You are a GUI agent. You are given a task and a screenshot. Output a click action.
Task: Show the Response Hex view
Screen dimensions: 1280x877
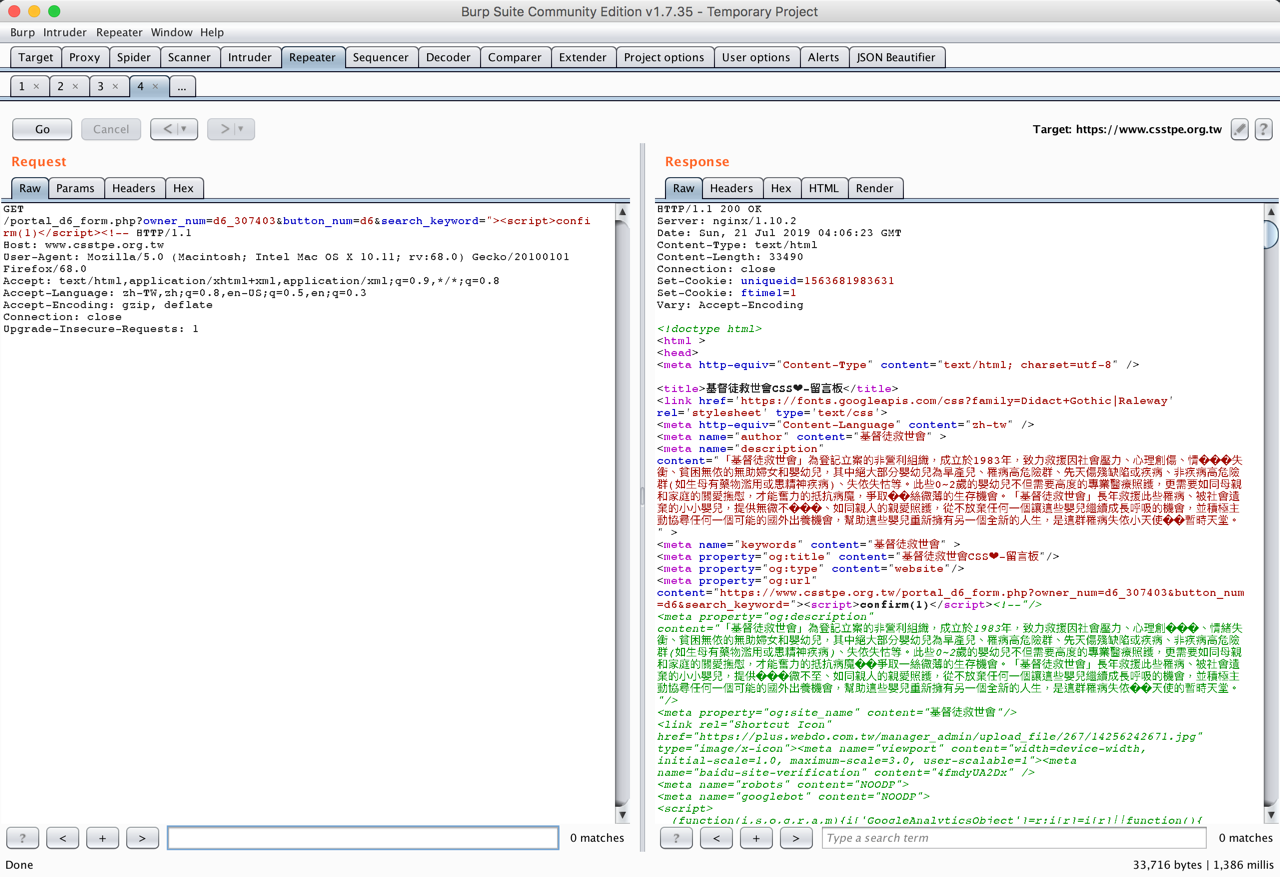pyautogui.click(x=781, y=188)
